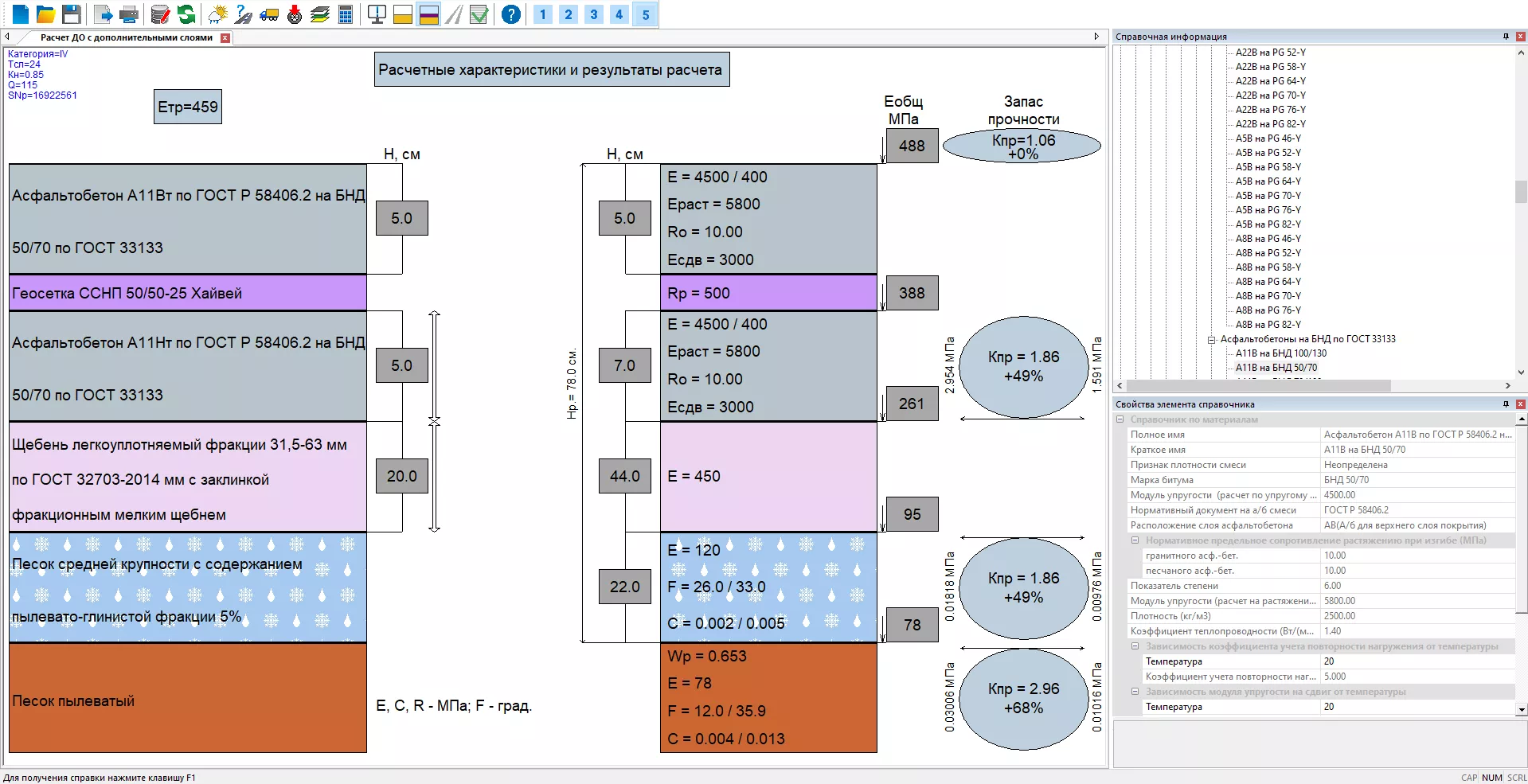1528x784 pixels.
Task: Click numbered toolbar button 3
Action: [594, 14]
